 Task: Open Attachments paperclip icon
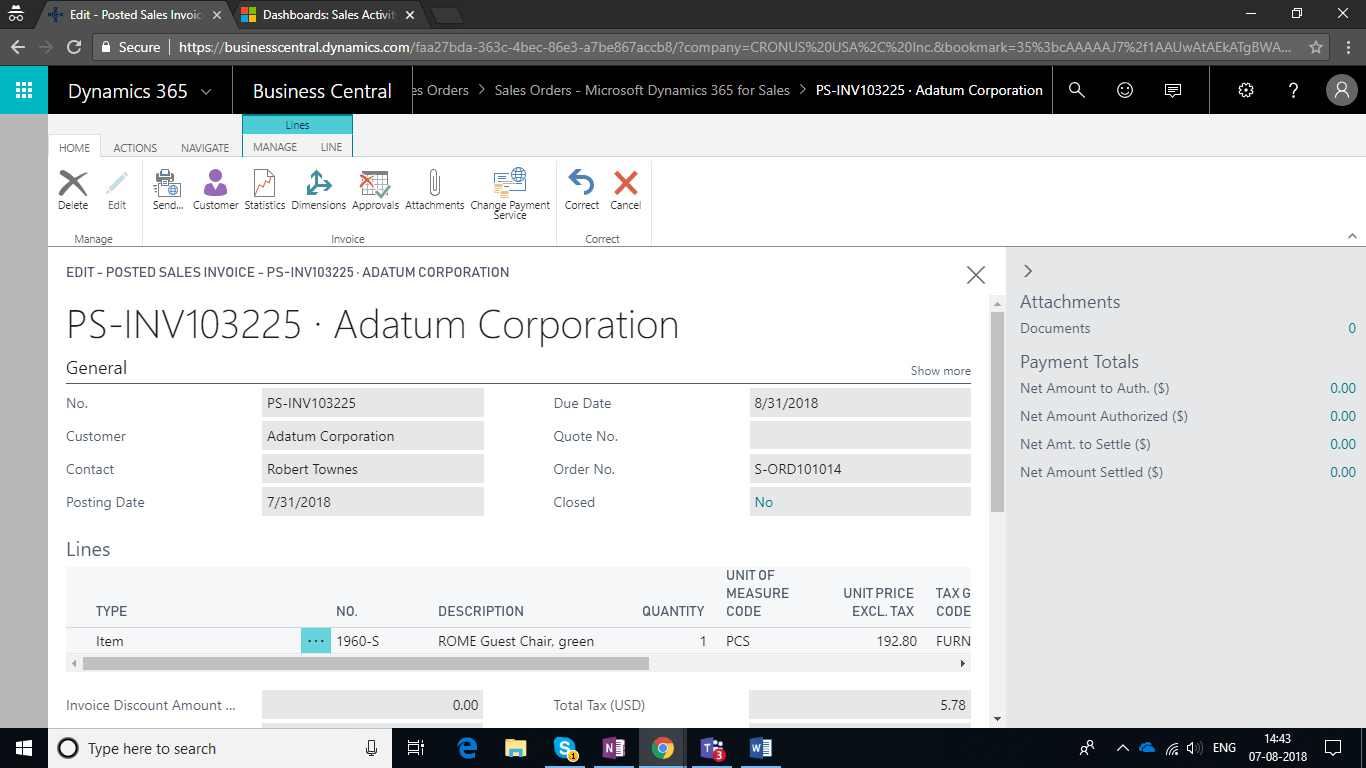(x=434, y=188)
